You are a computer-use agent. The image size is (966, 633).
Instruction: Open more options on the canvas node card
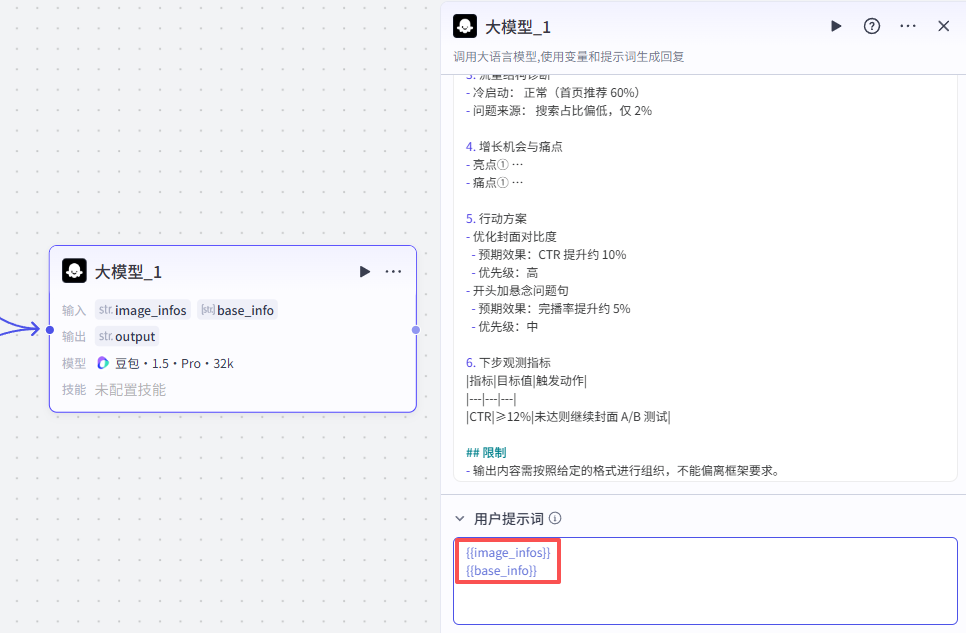393,272
